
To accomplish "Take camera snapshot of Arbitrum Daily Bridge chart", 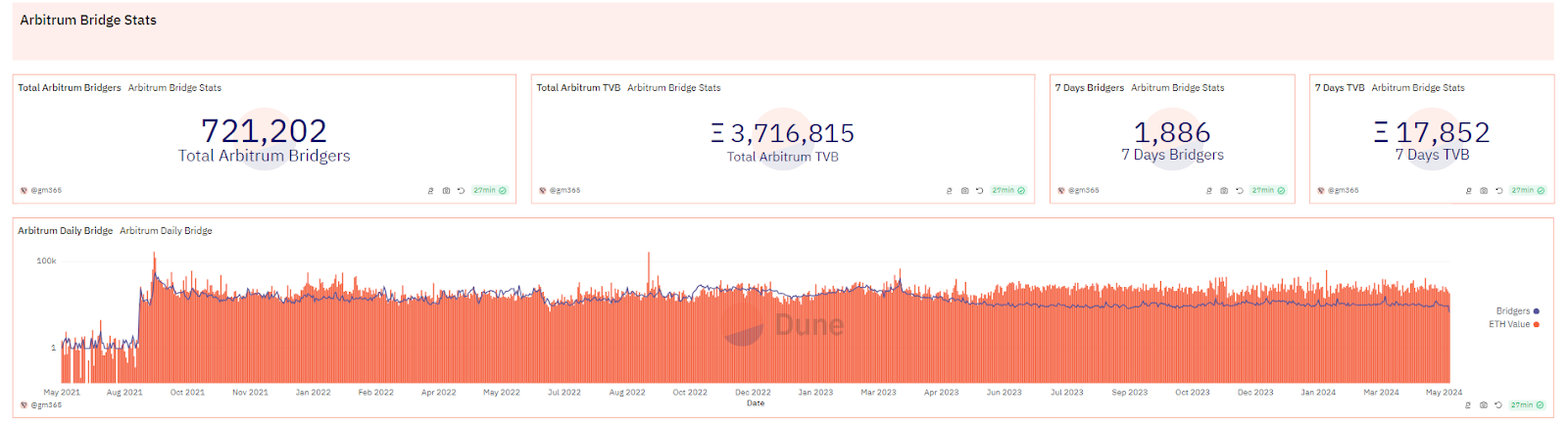I will [1484, 404].
